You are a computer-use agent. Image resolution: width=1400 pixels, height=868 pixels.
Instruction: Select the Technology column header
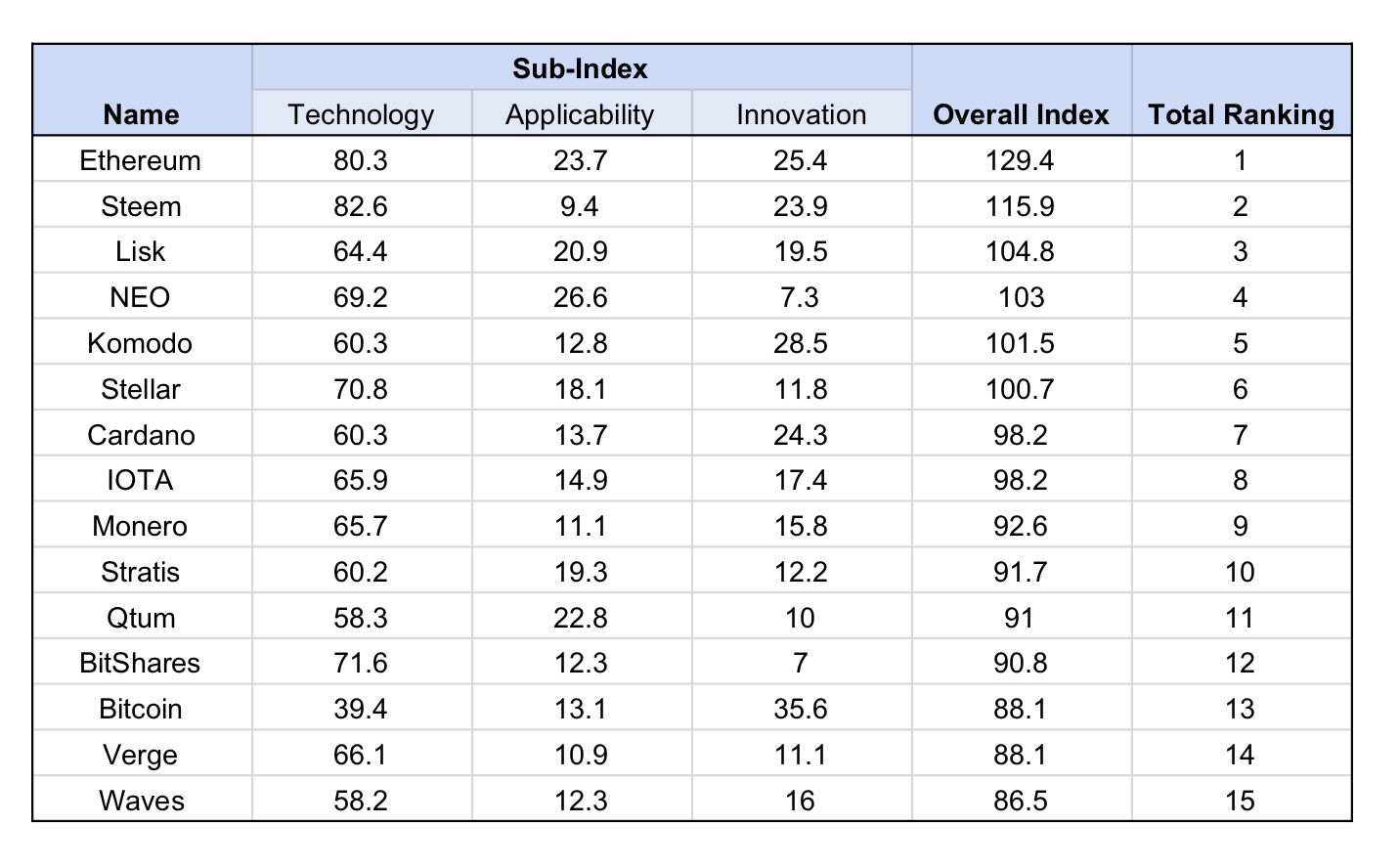click(361, 114)
